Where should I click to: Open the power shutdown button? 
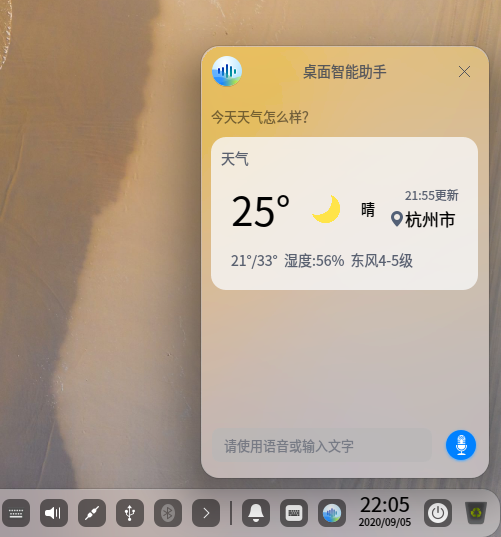(438, 513)
